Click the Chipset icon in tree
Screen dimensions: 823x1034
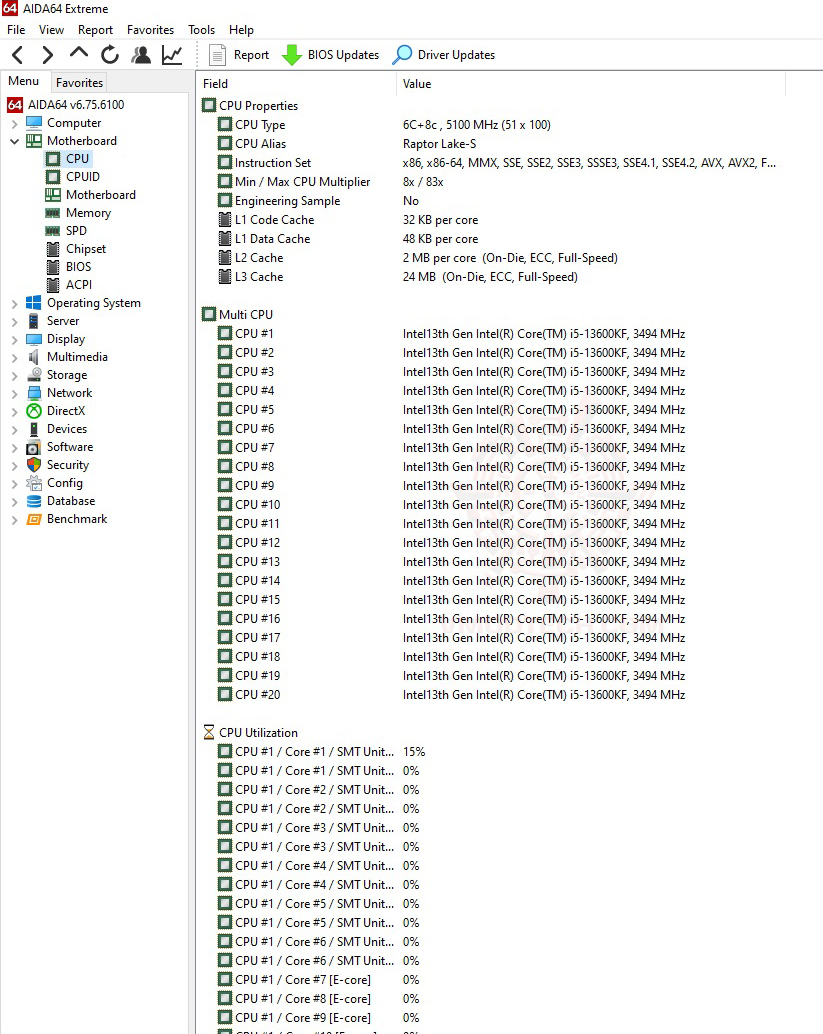[53, 249]
